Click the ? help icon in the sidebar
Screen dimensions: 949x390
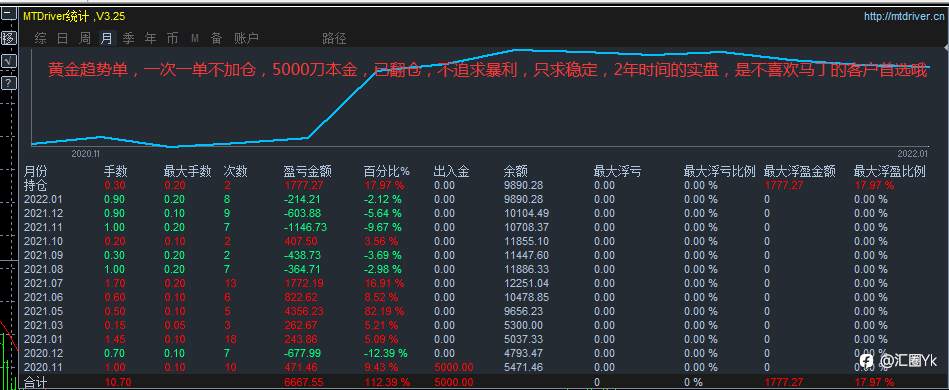(8, 83)
